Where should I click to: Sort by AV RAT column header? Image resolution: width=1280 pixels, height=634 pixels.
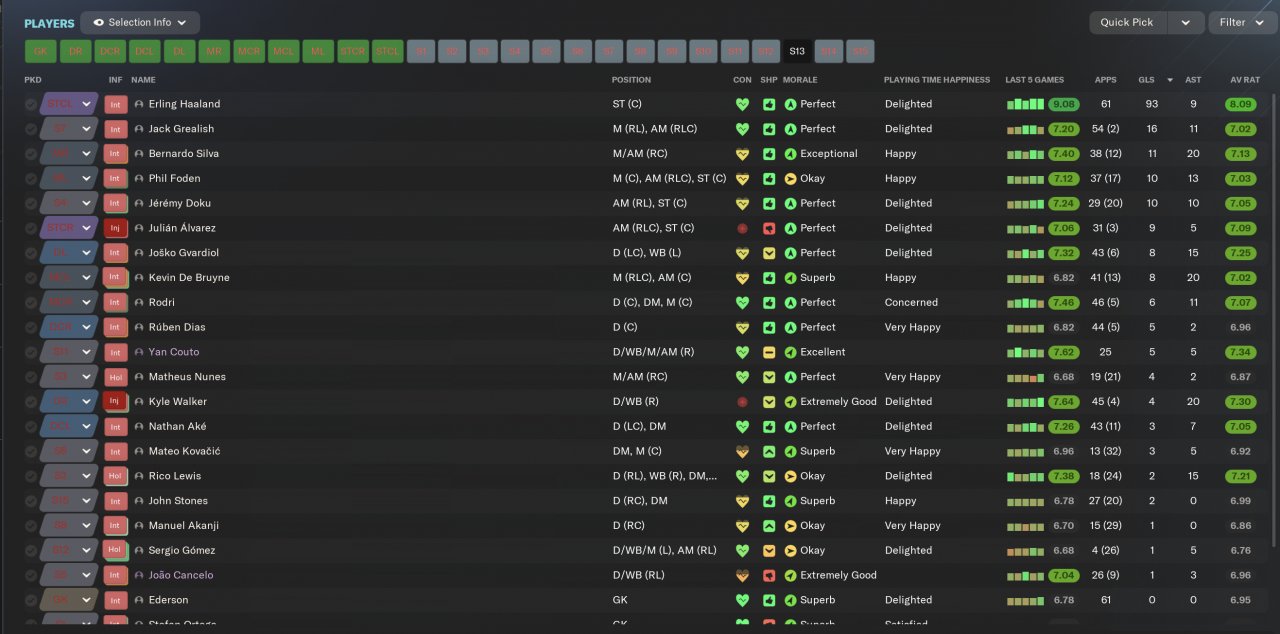(1244, 80)
